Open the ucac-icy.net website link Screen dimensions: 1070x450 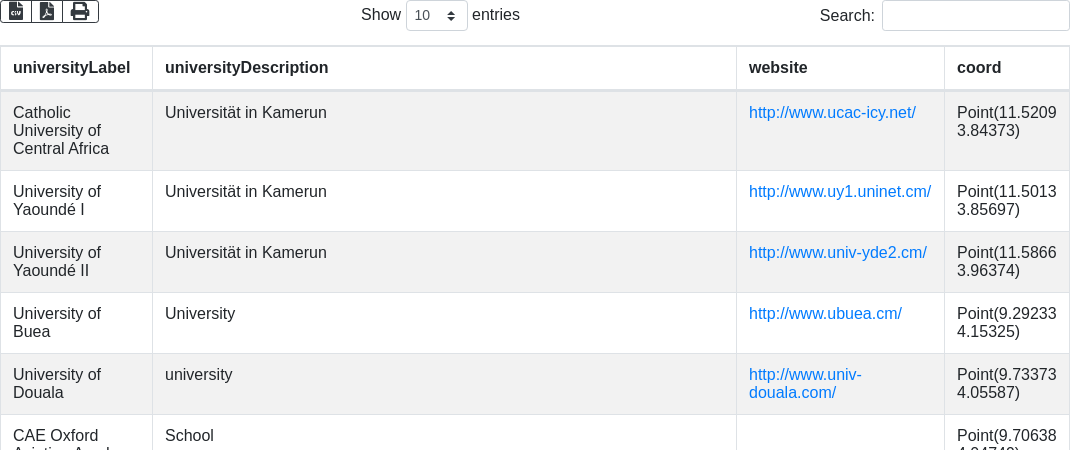click(832, 113)
